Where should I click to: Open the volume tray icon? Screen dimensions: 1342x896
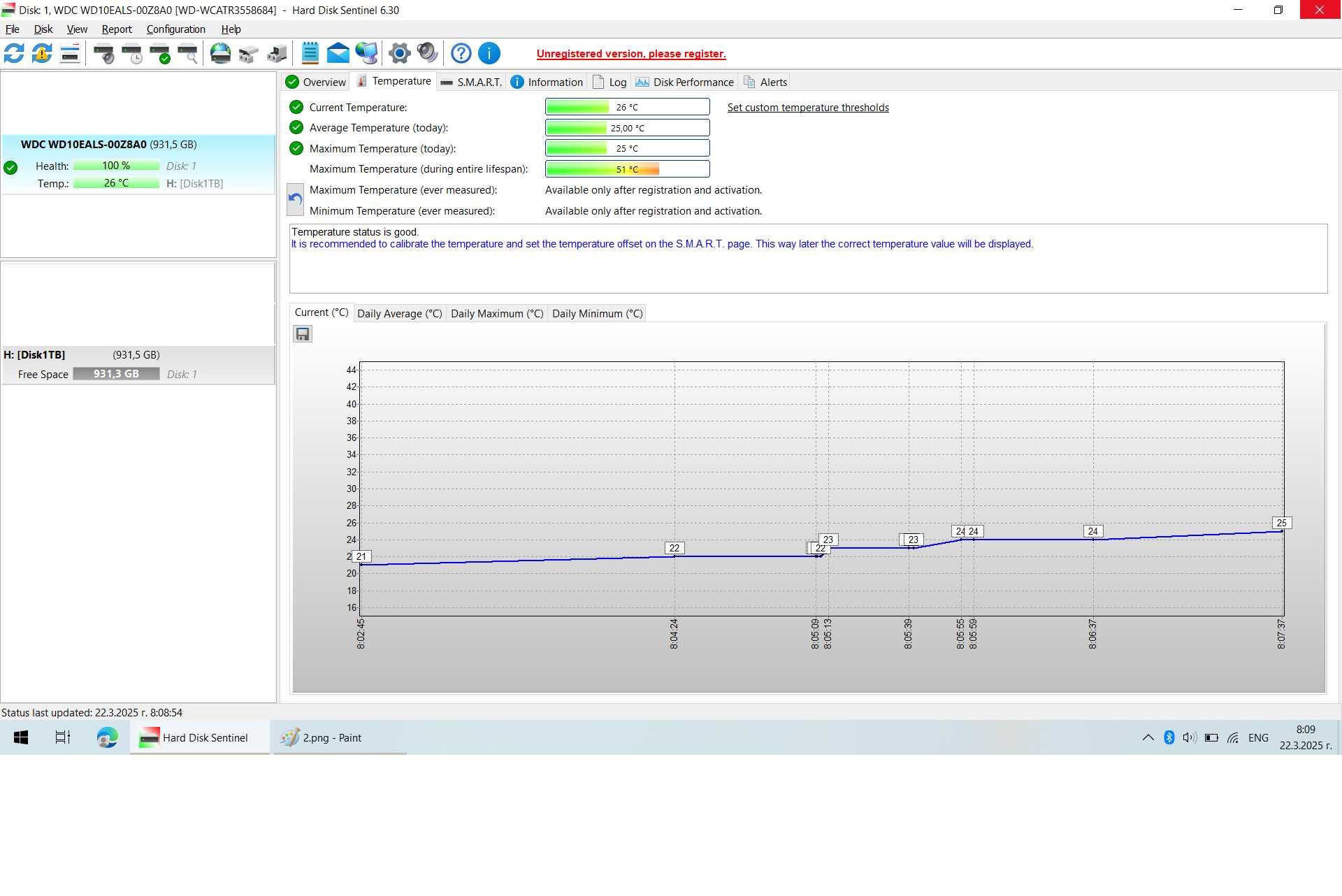[1190, 737]
